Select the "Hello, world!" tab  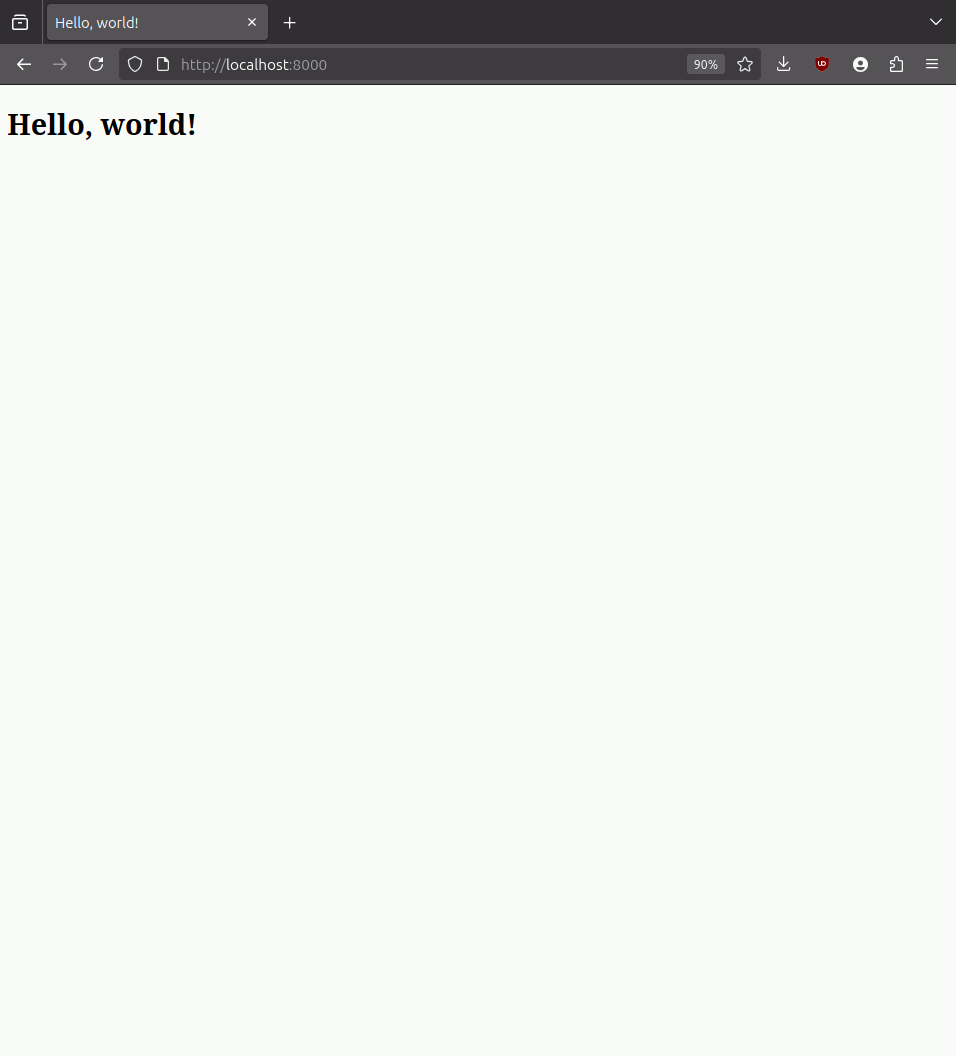tap(140, 22)
